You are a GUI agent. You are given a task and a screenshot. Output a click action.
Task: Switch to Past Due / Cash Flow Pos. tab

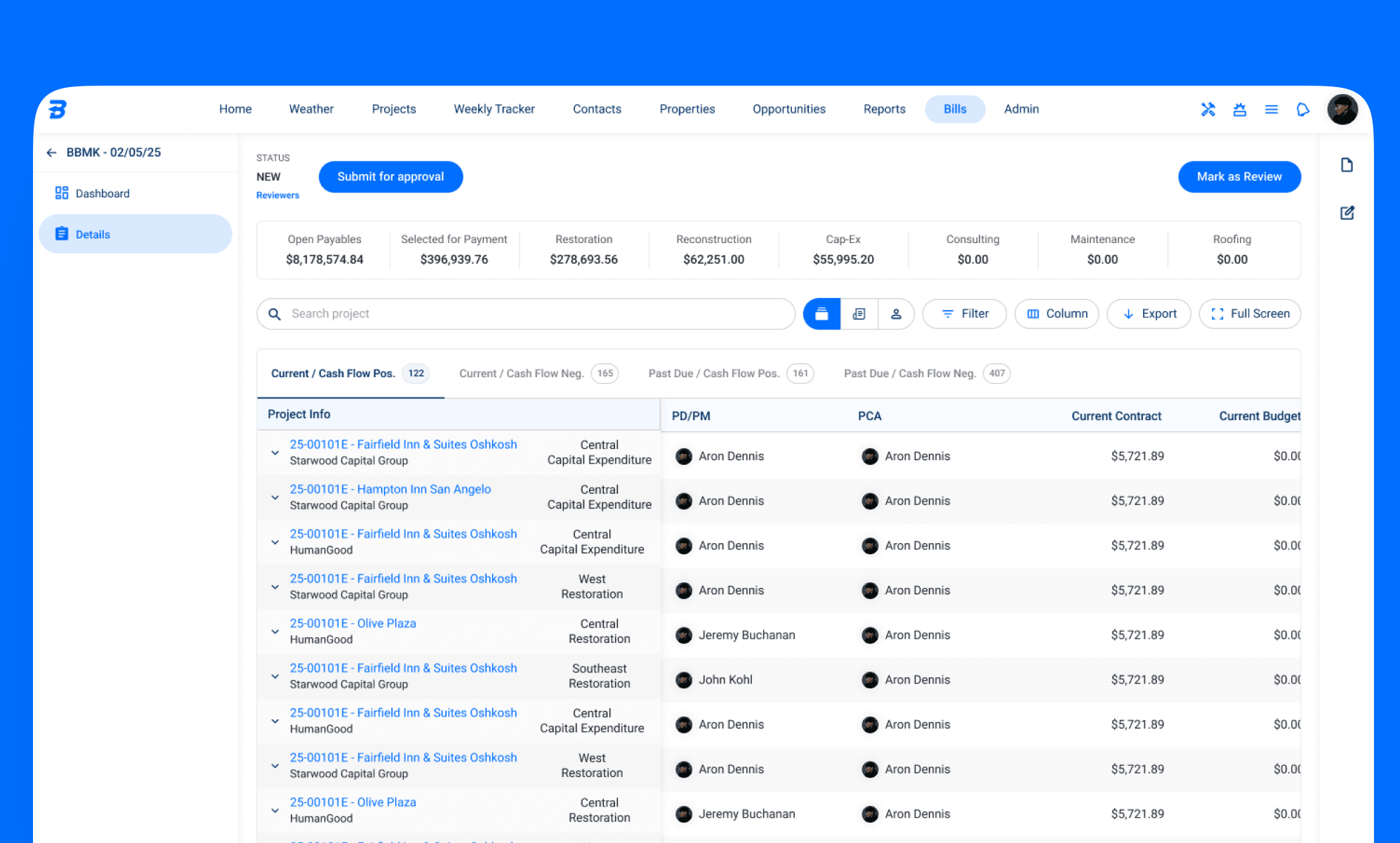pos(731,374)
